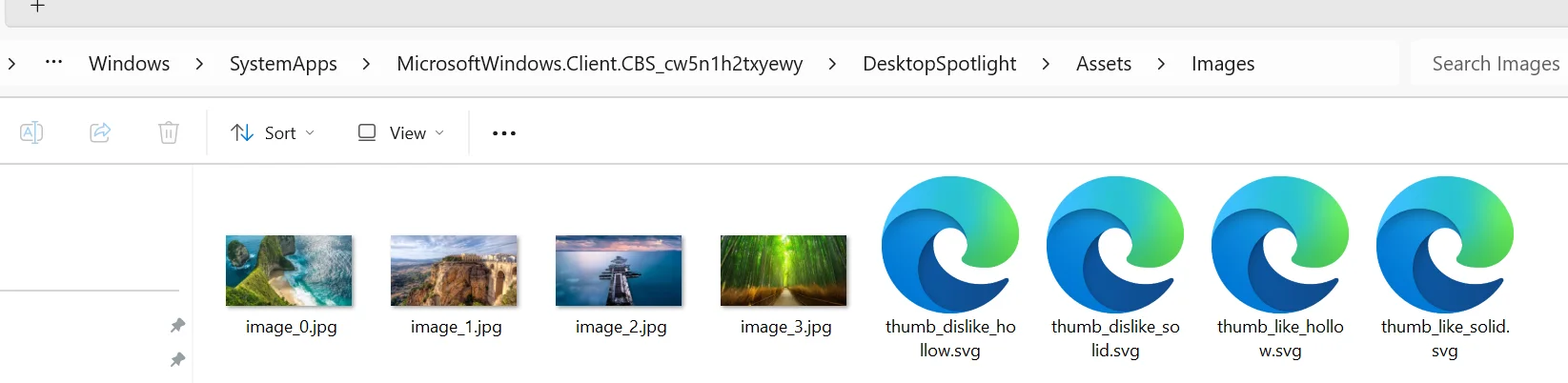This screenshot has width=1568, height=383.
Task: Select the thumb_like_hollow.svg Edge icon
Action: (x=1280, y=245)
